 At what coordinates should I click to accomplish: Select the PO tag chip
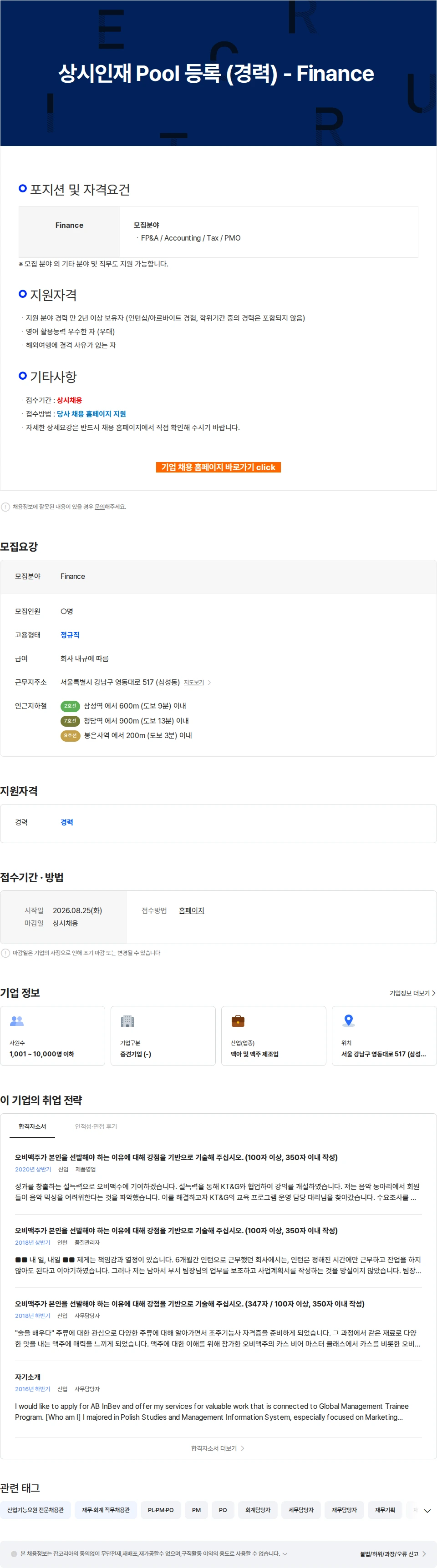pyautogui.click(x=223, y=1510)
